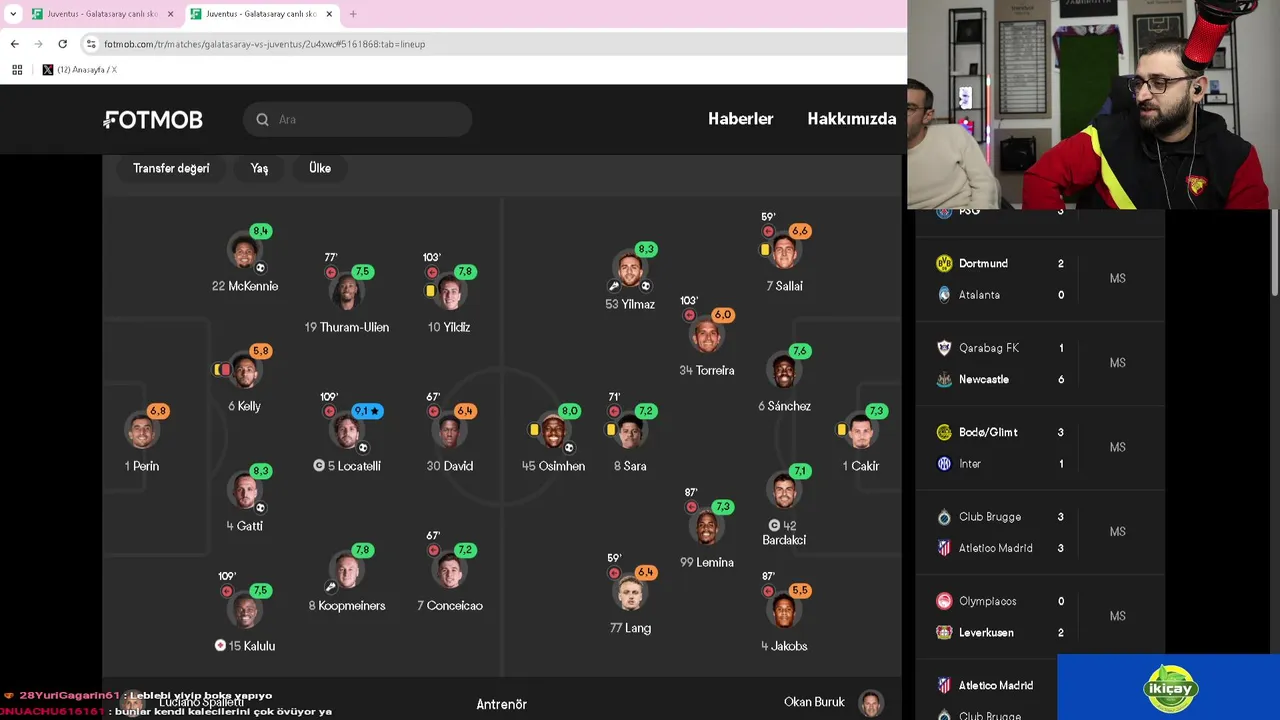Open David's player avatar
The height and width of the screenshot is (720, 1280).
pyautogui.click(x=449, y=432)
